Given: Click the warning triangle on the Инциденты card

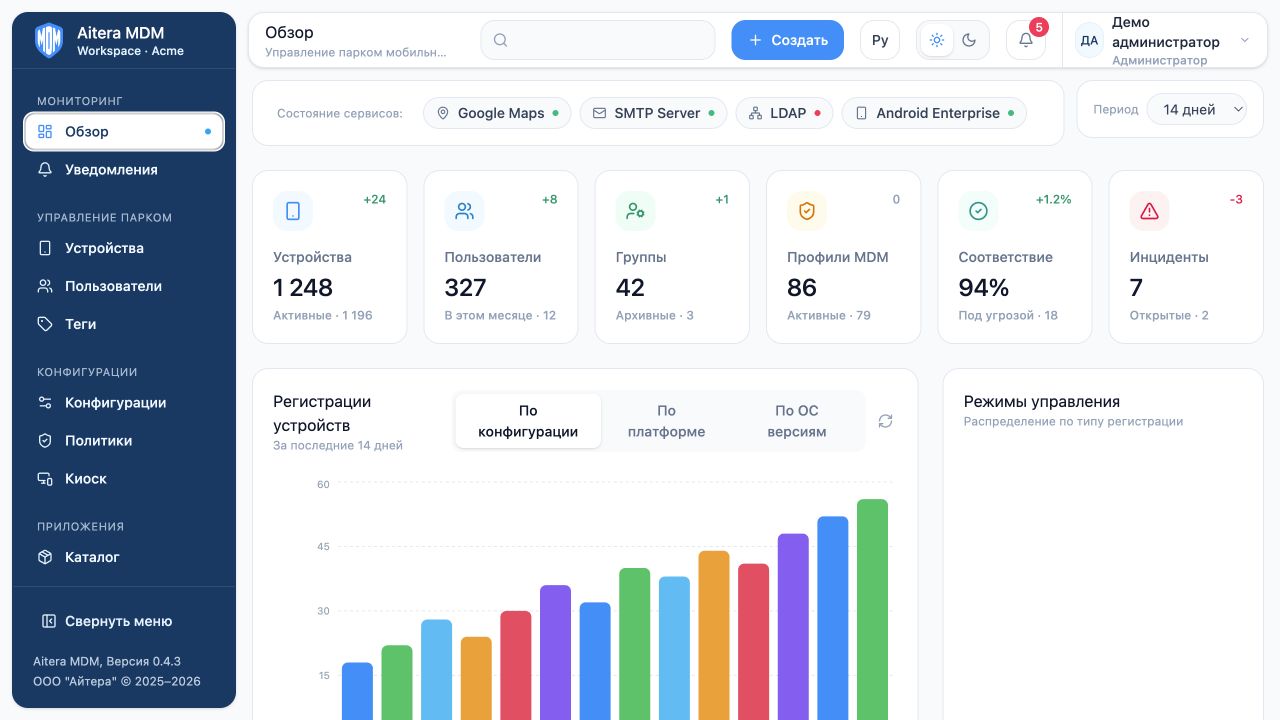Looking at the screenshot, I should 1150,211.
